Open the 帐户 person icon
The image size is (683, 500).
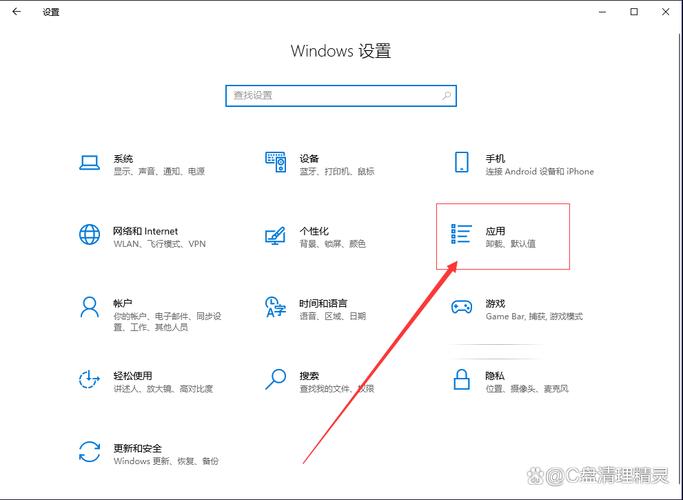click(89, 307)
